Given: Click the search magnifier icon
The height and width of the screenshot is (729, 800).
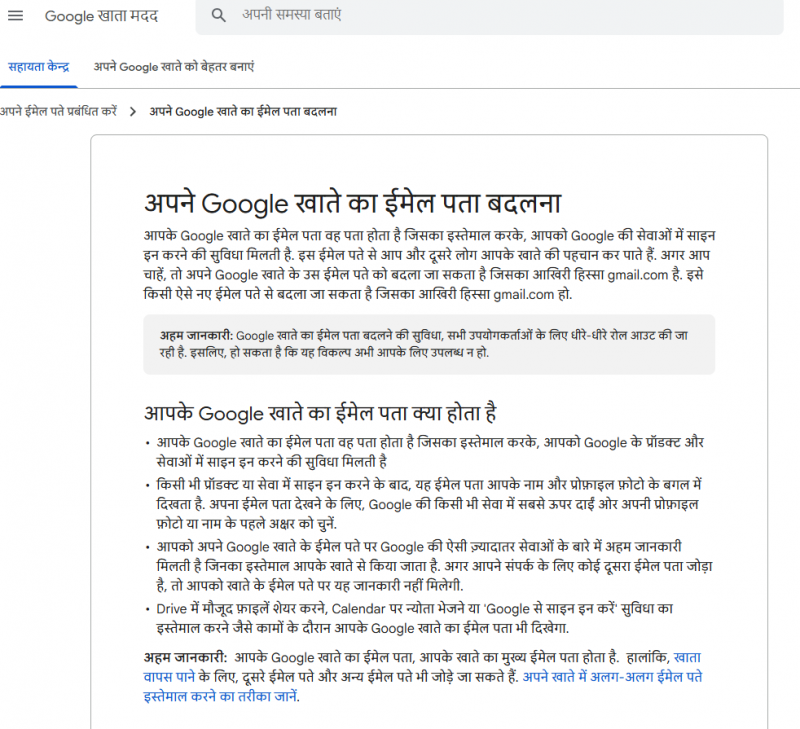Looking at the screenshot, I should coord(218,16).
